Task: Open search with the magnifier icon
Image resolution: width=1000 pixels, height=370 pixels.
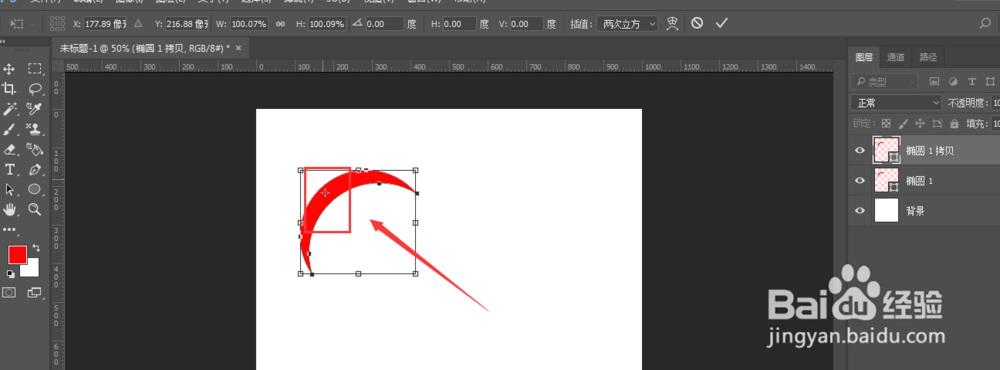Action: click(x=985, y=24)
